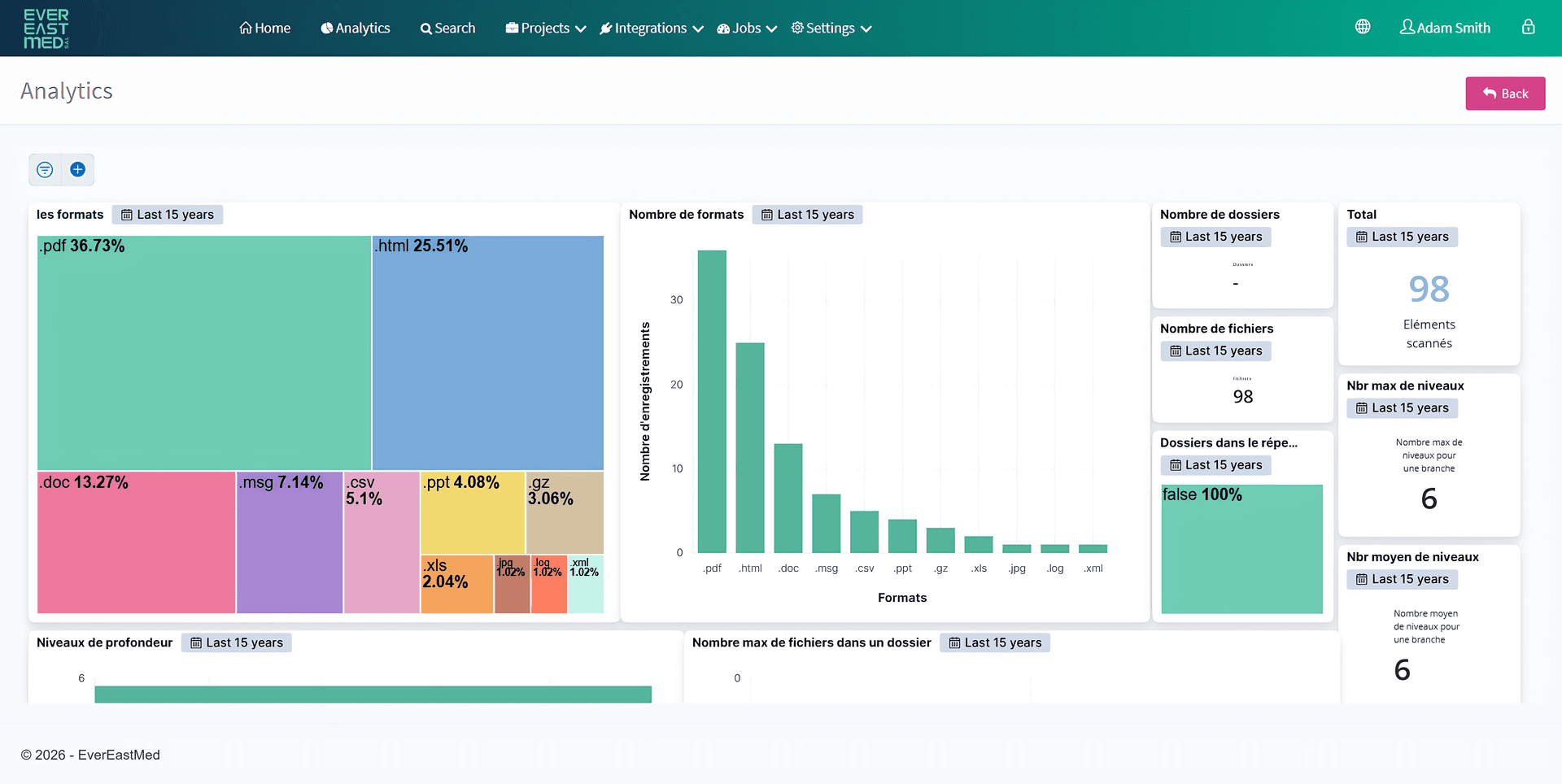Click the Nombre de fichiers value 98
The height and width of the screenshot is (784, 1562).
(x=1243, y=397)
